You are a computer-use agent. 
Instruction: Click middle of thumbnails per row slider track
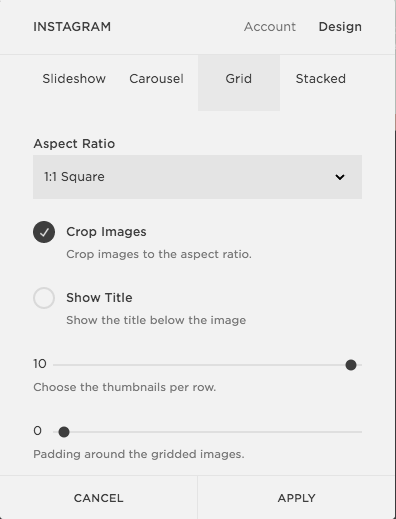pyautogui.click(x=207, y=365)
